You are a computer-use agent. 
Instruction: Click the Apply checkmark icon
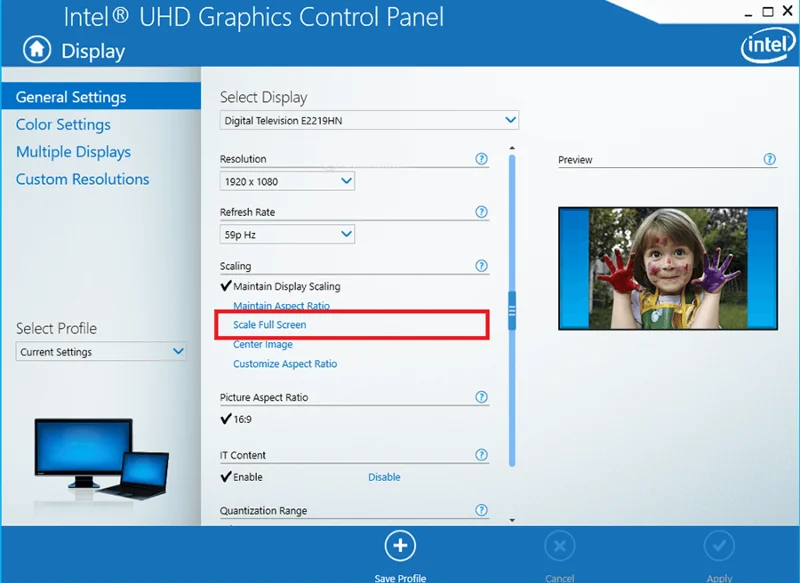[719, 546]
